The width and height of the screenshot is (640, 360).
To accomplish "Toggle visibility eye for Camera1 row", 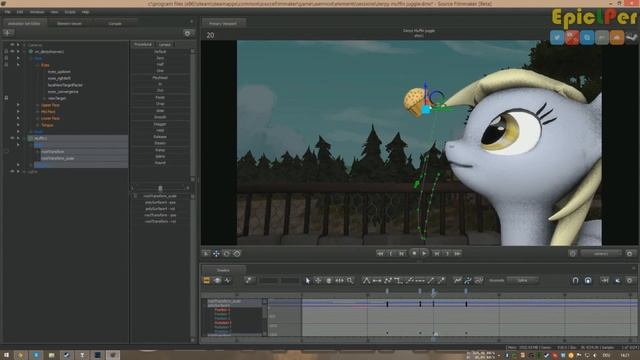I will [x=12, y=45].
